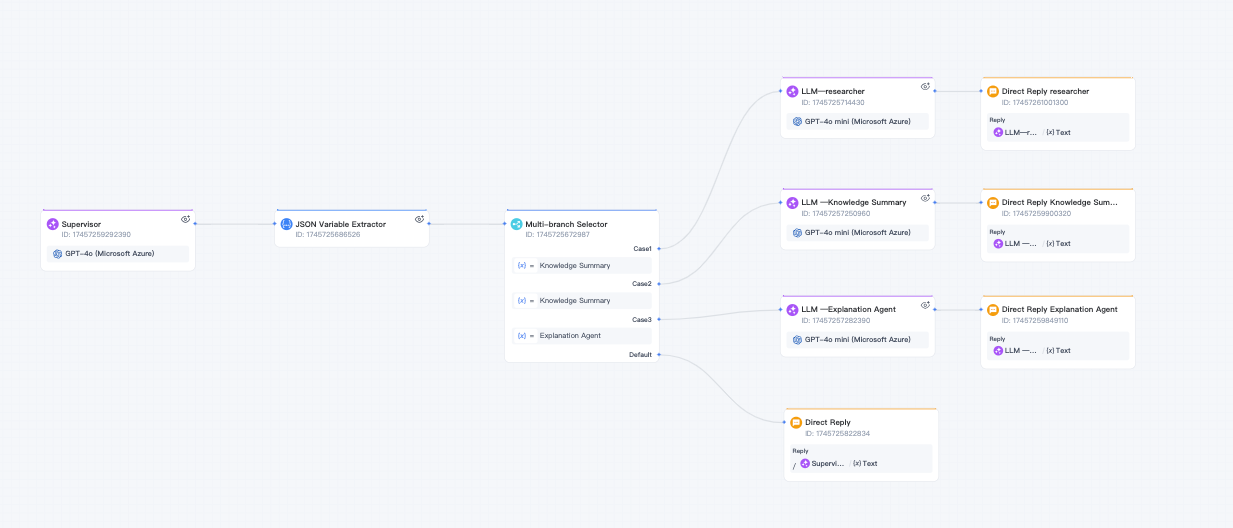Click the Case1 output connector dot
1233x528 pixels.
[659, 248]
